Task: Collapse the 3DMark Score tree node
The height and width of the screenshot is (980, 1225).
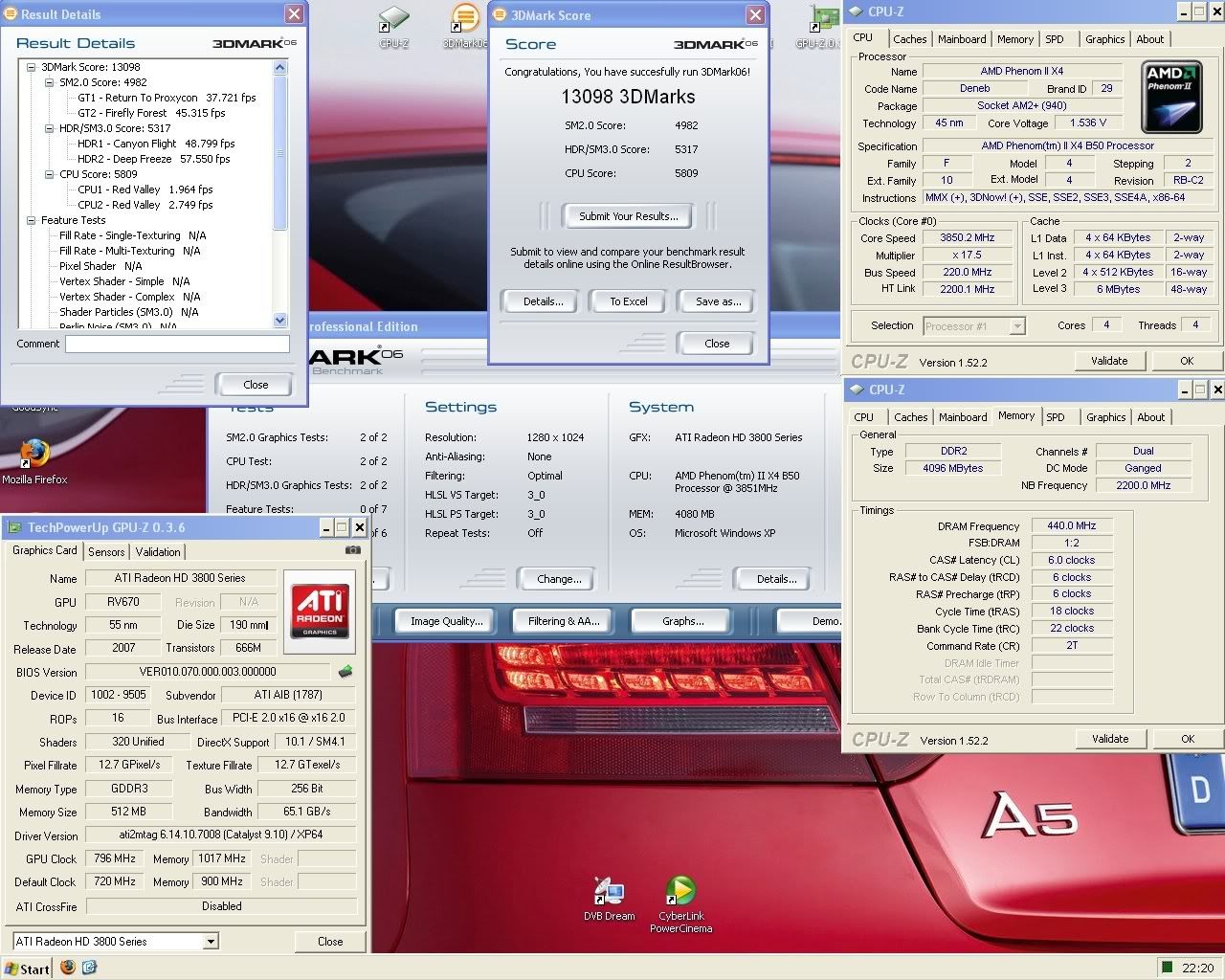Action: (x=32, y=67)
